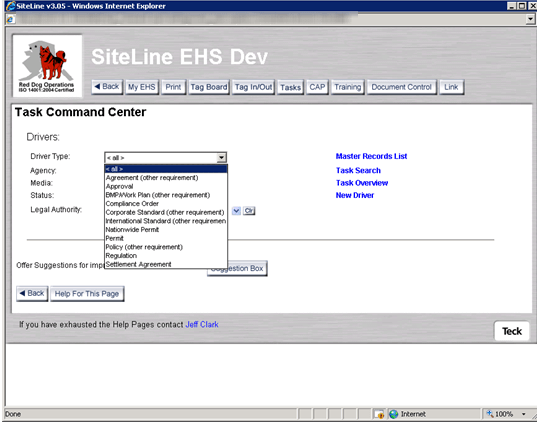The height and width of the screenshot is (424, 537).
Task: Open the Task Overview link
Action: click(362, 183)
